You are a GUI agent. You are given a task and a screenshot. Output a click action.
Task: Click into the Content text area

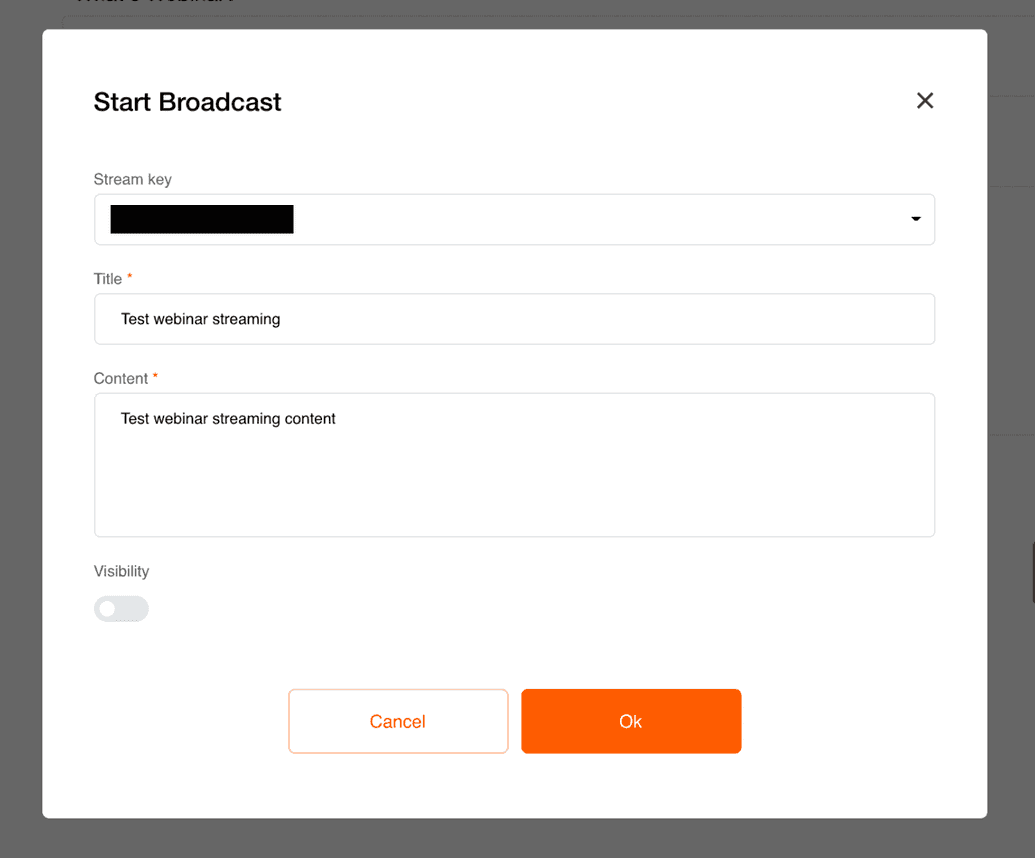coord(514,465)
